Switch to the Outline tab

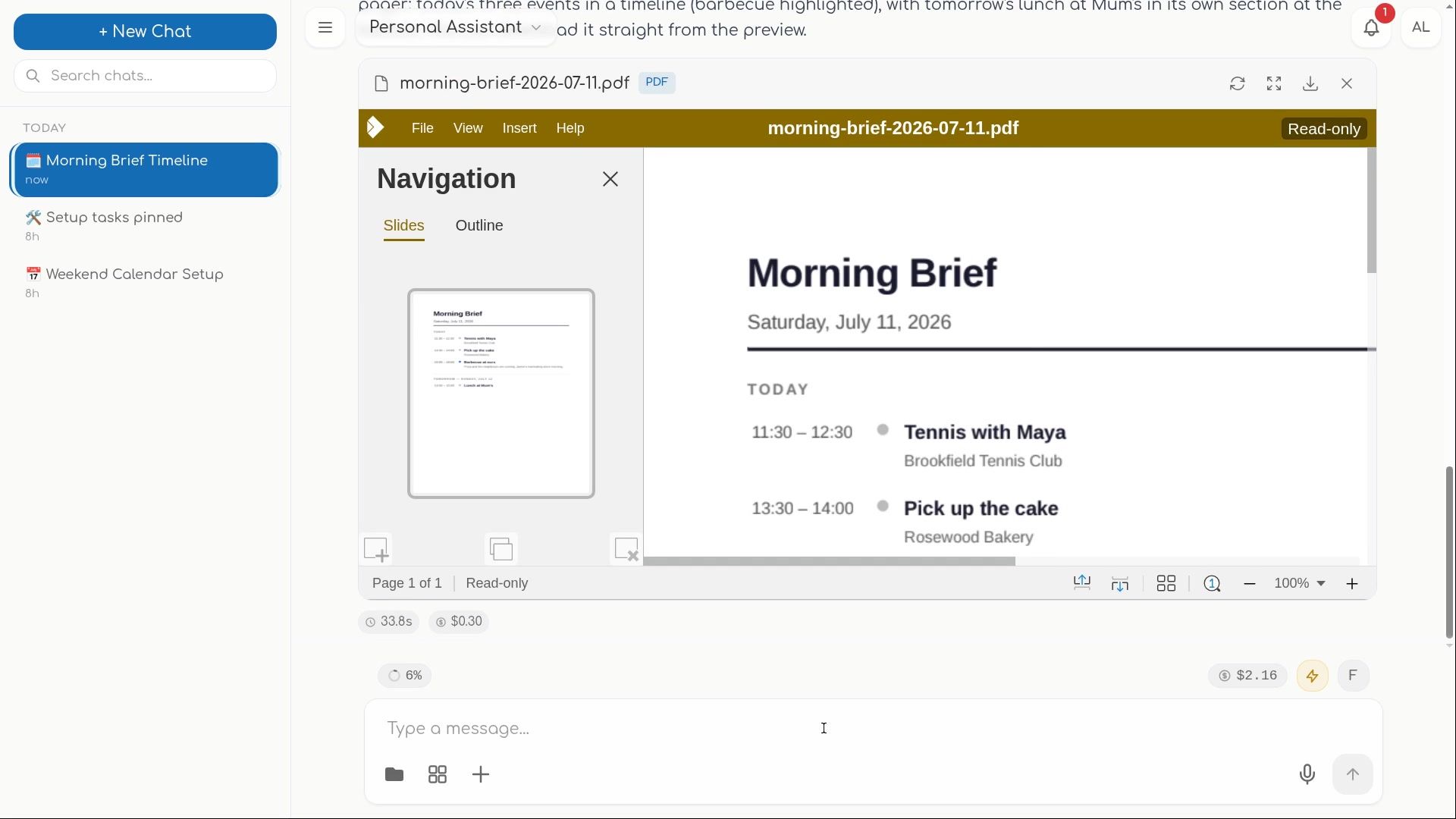pyautogui.click(x=479, y=226)
